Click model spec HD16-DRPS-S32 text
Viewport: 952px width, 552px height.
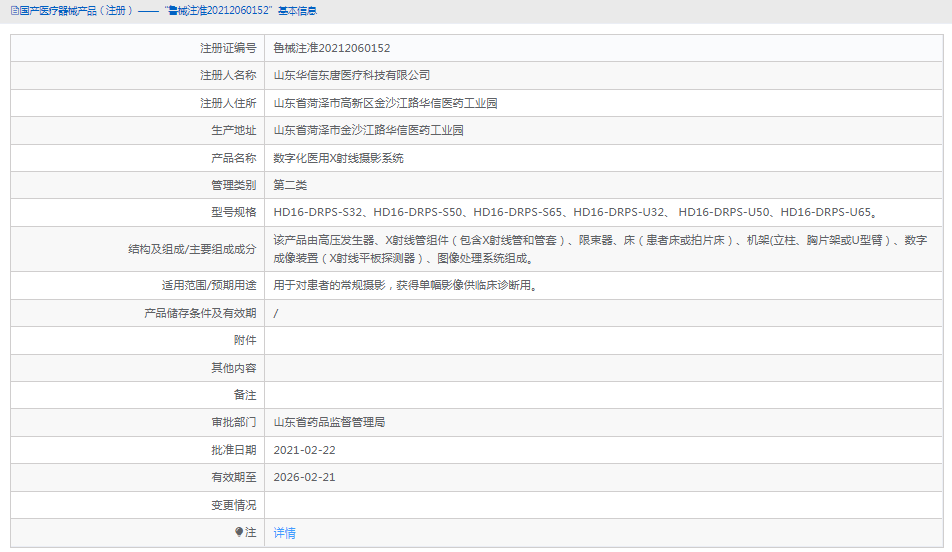318,213
